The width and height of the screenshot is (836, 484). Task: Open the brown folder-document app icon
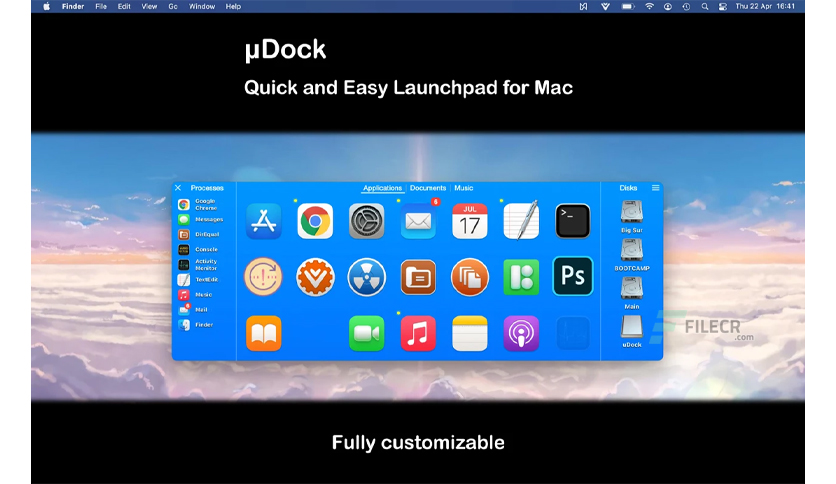pos(418,277)
